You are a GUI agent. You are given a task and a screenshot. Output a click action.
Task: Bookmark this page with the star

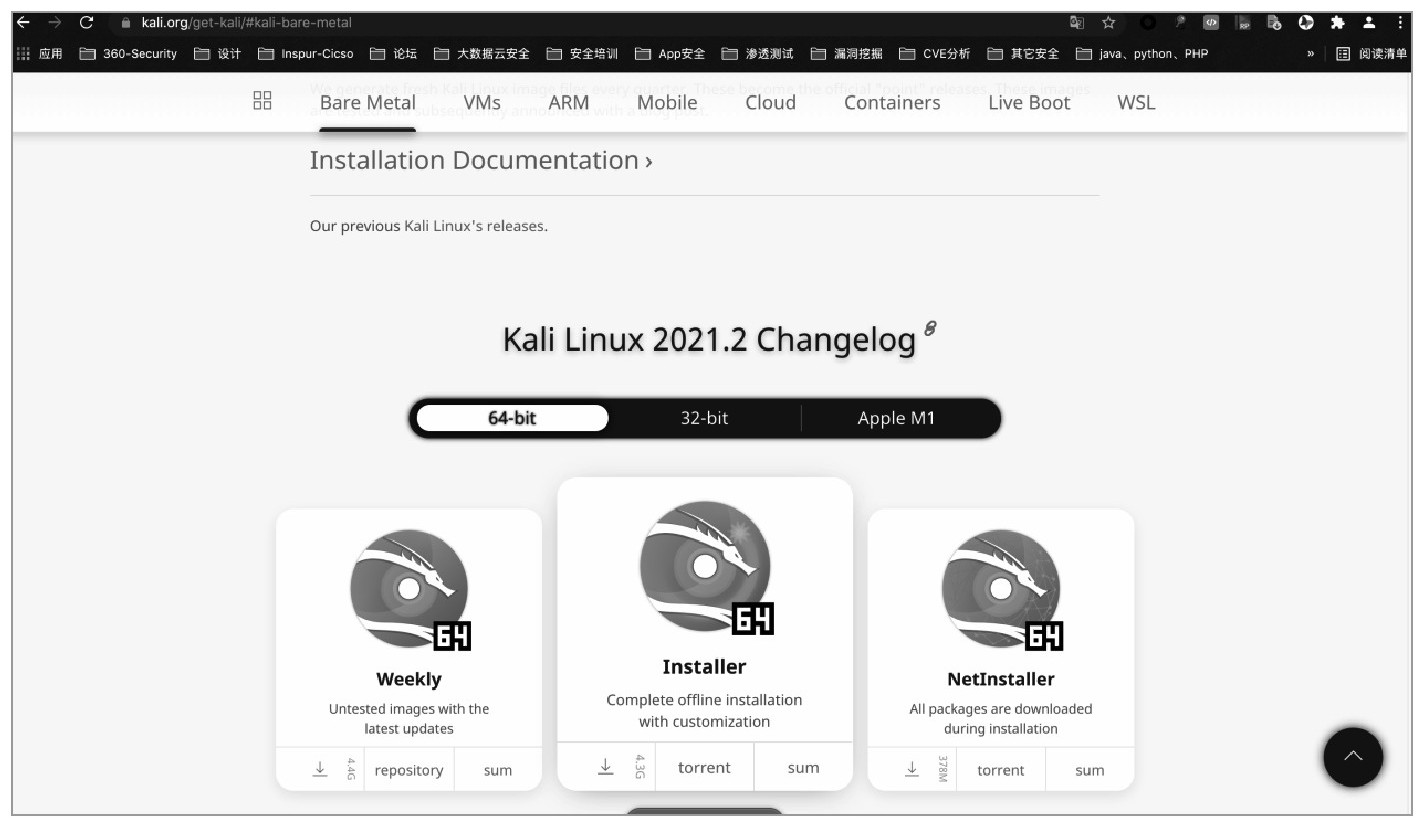point(1108,22)
